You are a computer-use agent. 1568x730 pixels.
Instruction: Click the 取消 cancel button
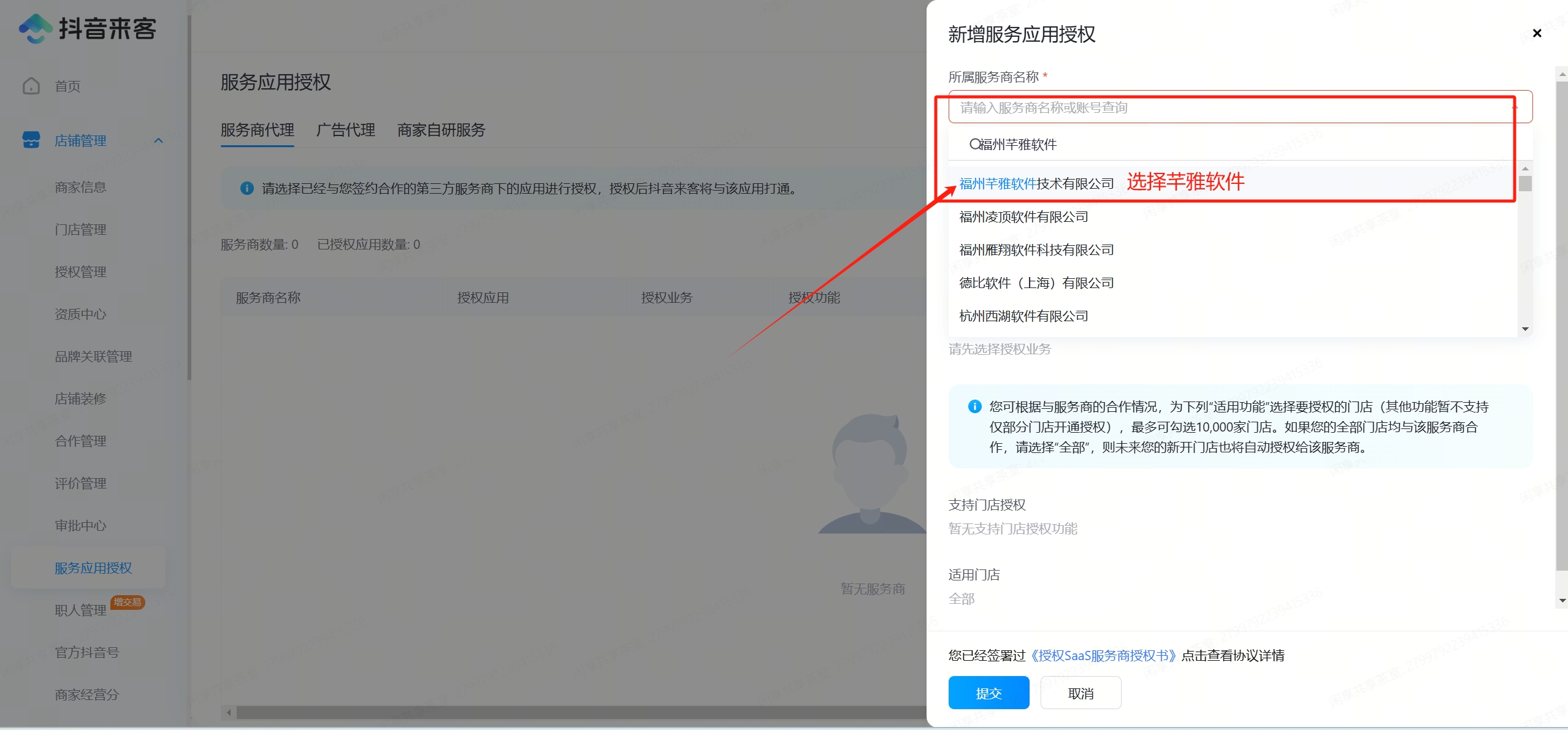point(1080,692)
